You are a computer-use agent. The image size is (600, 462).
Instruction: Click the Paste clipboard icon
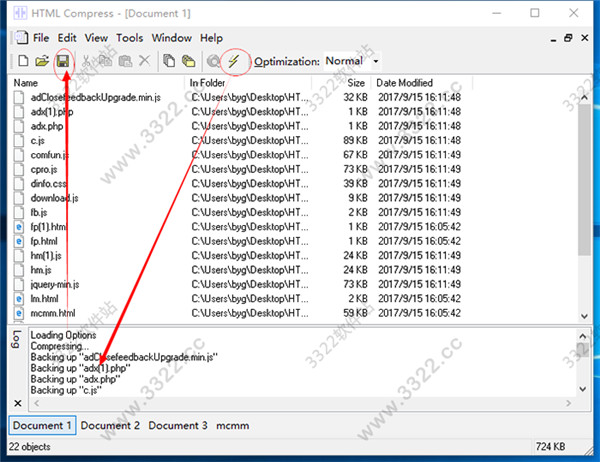tap(125, 61)
